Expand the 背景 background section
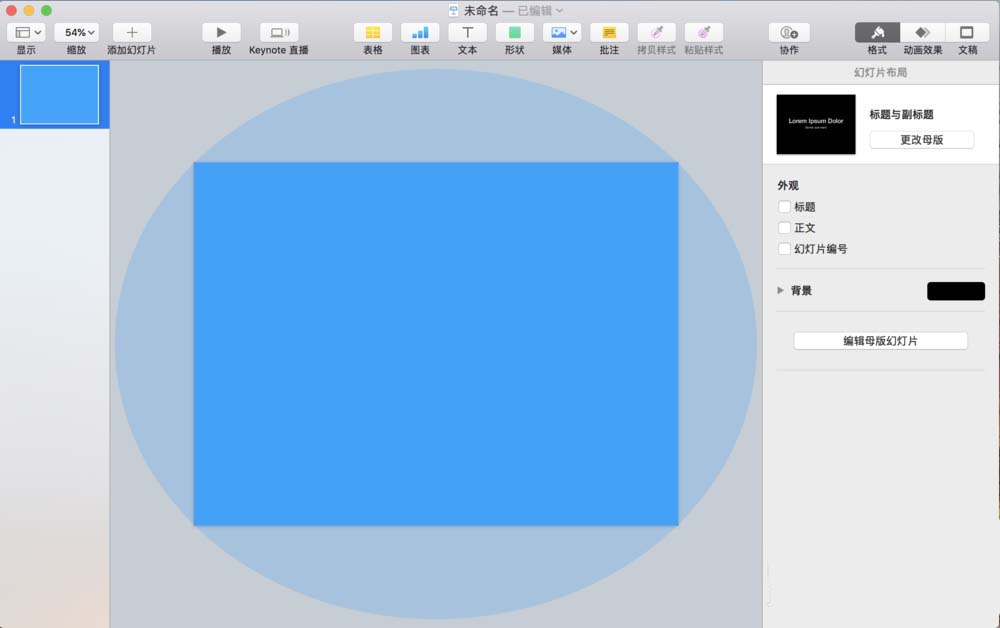 (x=781, y=290)
